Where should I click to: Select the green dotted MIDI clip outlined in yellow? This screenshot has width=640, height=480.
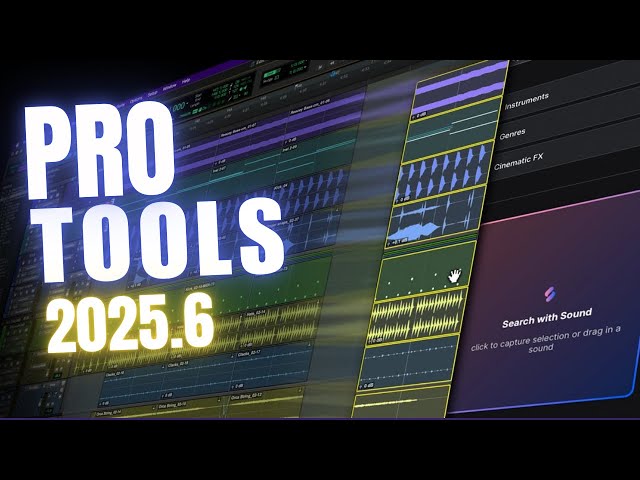(x=424, y=270)
